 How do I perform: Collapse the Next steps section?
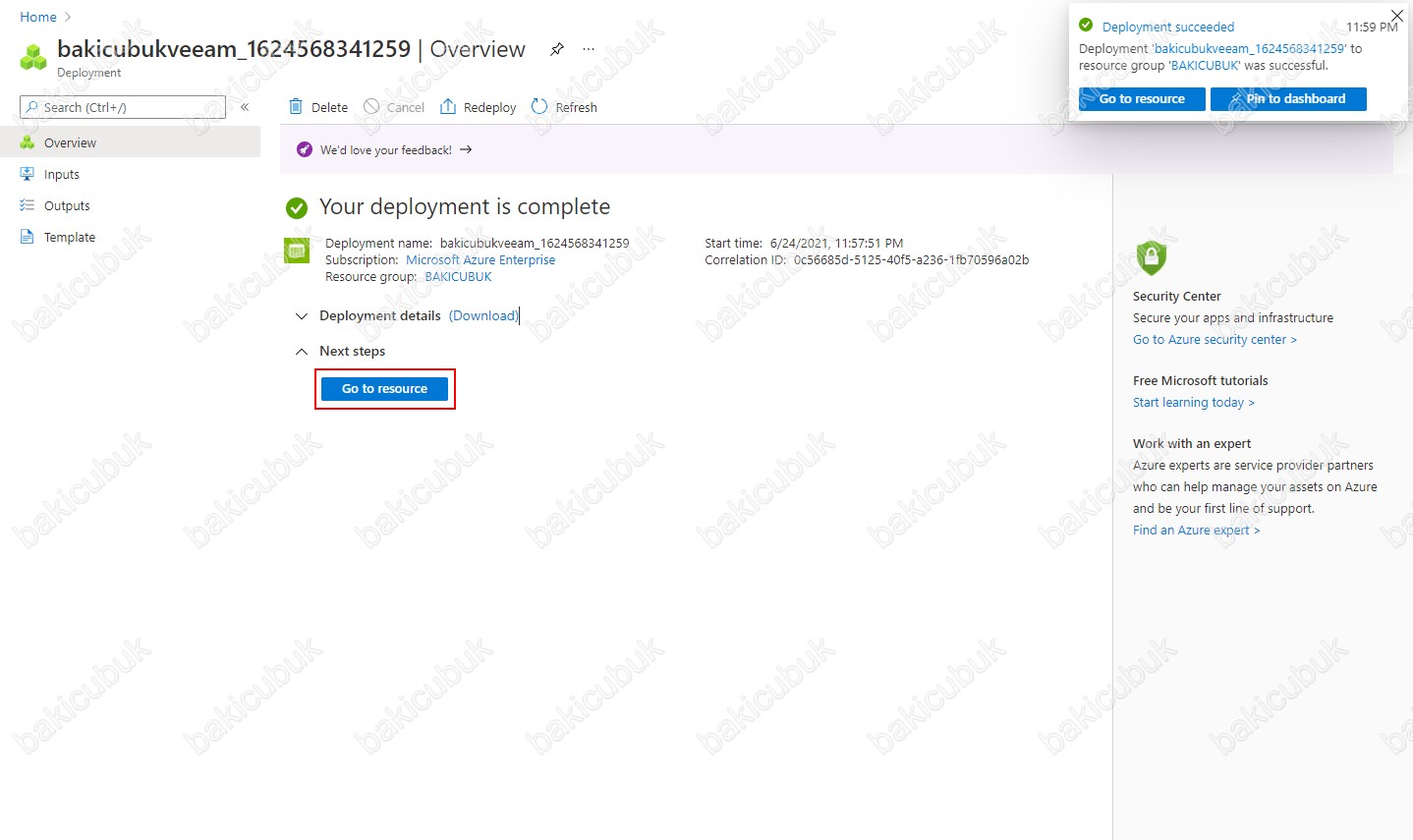[302, 351]
